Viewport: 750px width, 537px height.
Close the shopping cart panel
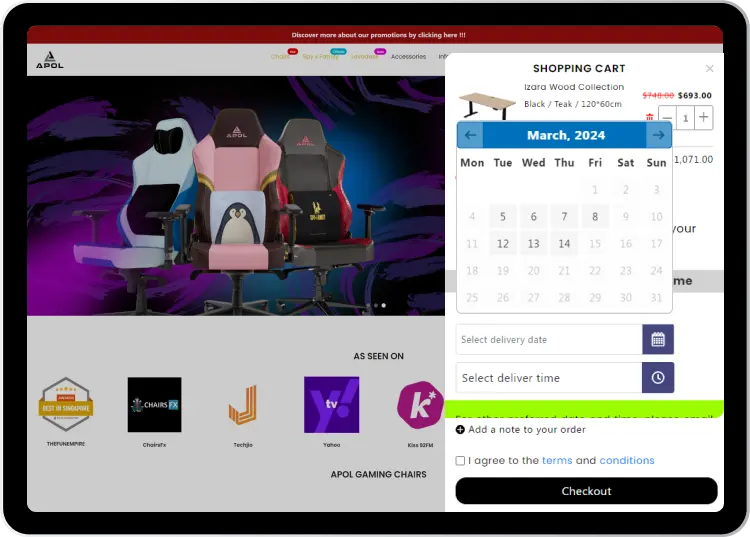point(710,69)
